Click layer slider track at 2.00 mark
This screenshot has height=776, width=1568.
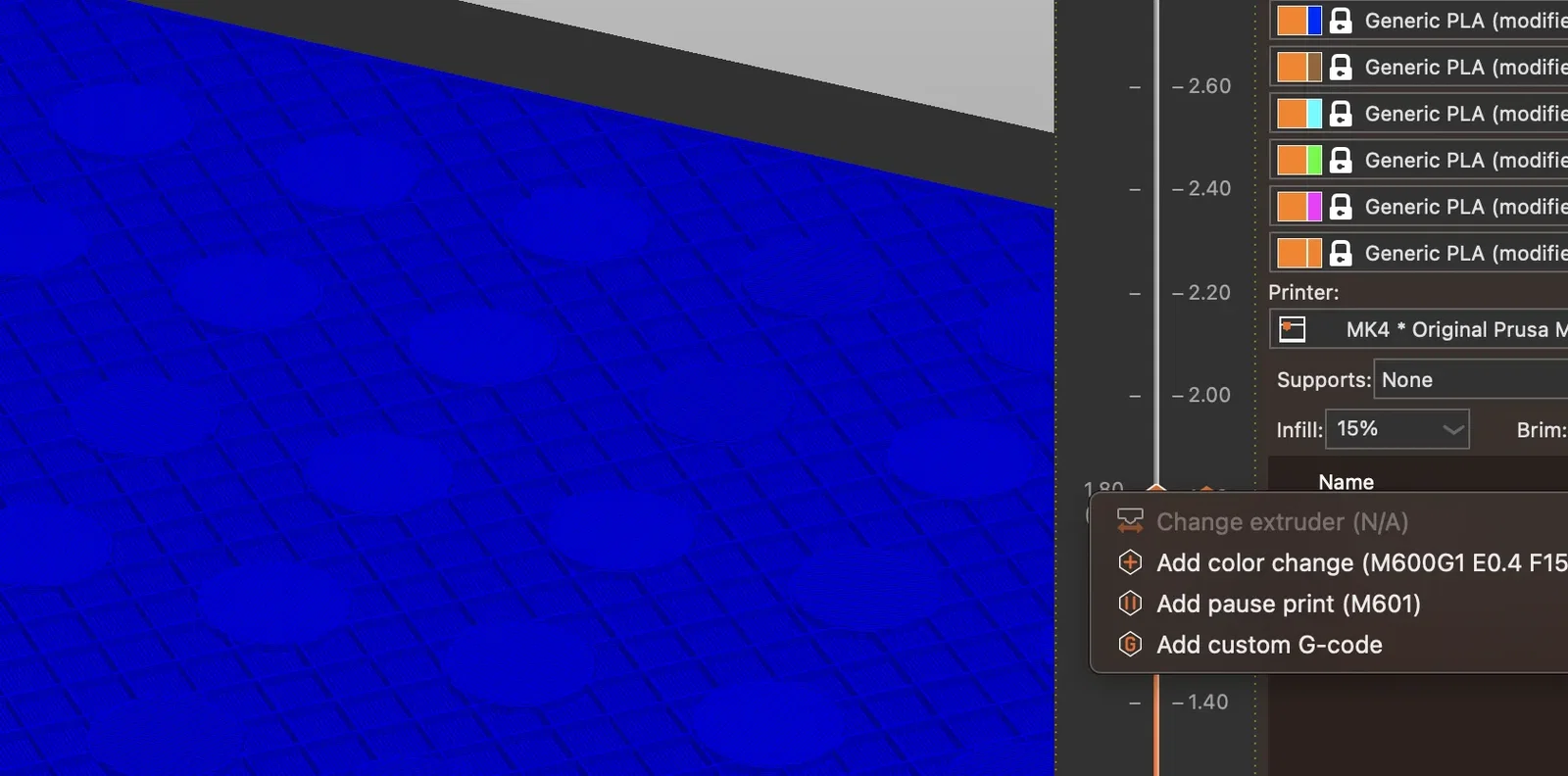tap(1156, 395)
